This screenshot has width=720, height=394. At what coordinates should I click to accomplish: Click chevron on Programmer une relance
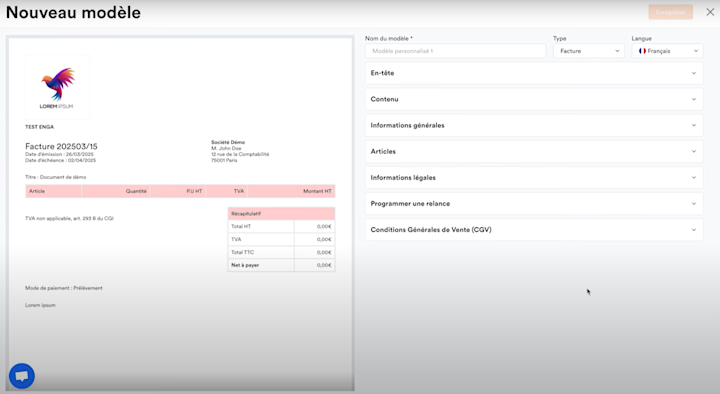click(x=694, y=204)
